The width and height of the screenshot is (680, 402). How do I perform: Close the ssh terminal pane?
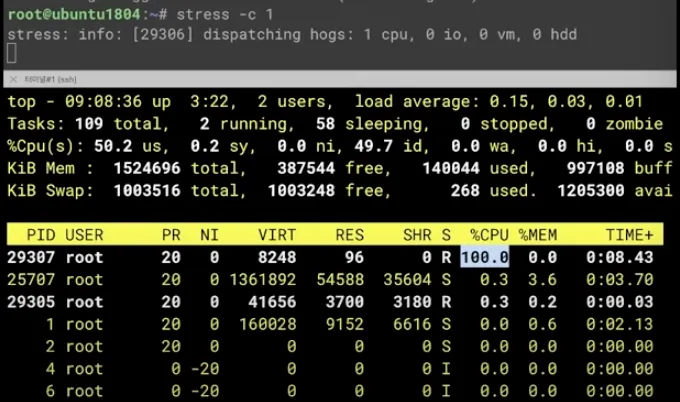coord(13,79)
